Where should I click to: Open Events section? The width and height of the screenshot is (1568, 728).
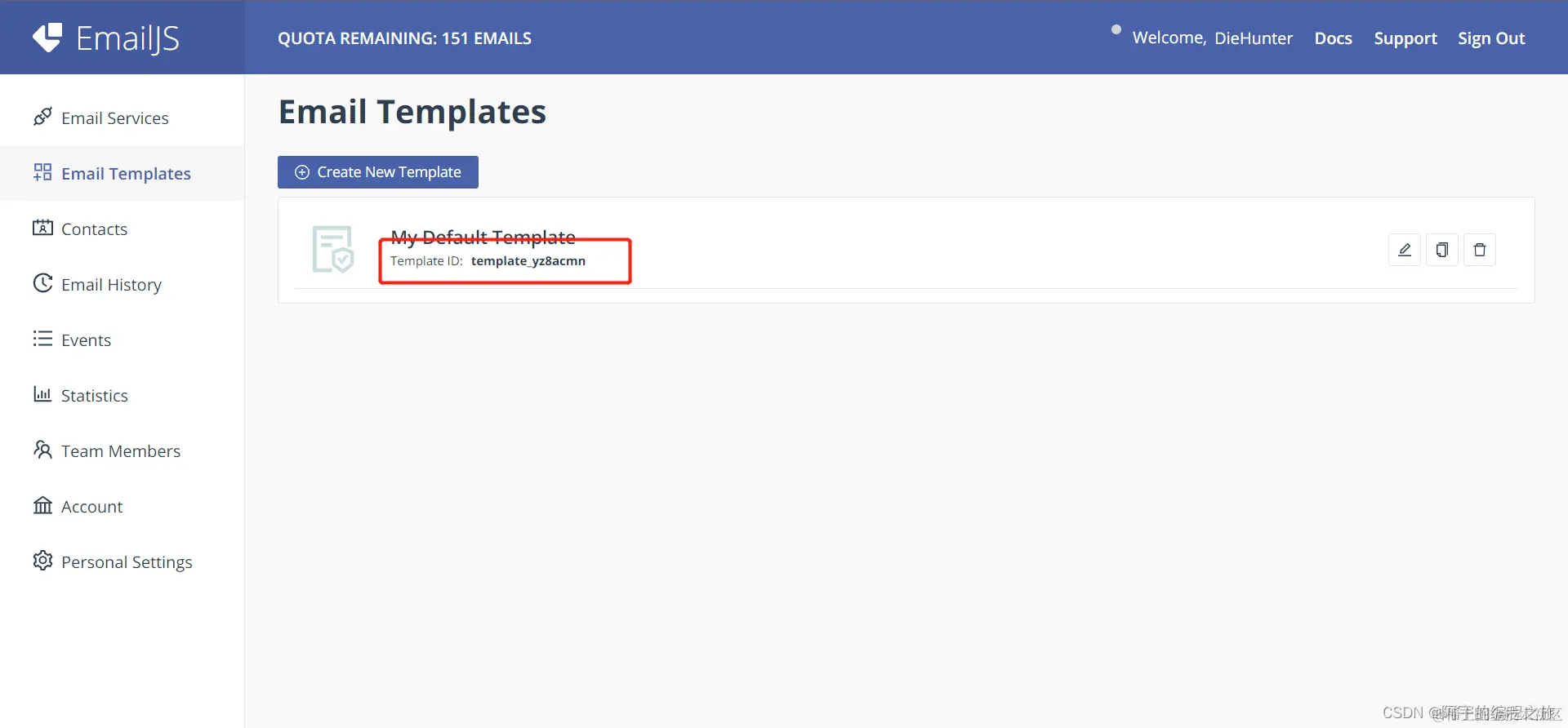tap(122, 340)
